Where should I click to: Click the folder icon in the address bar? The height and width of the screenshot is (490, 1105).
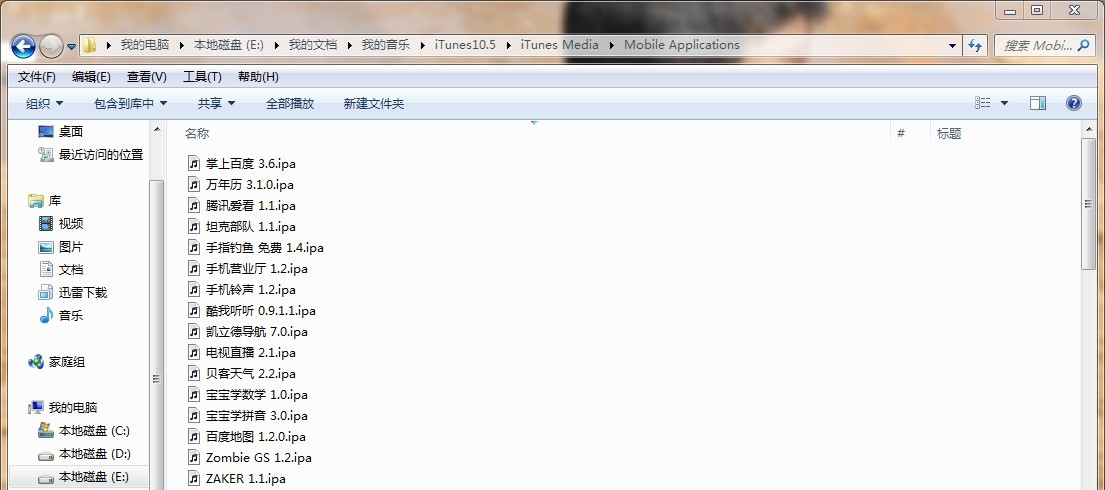coord(89,45)
